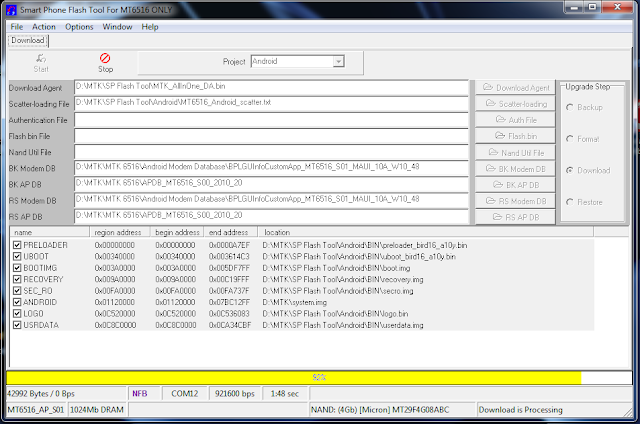This screenshot has width=640, height=424.
Task: Click the Start icon
Action: 41,58
